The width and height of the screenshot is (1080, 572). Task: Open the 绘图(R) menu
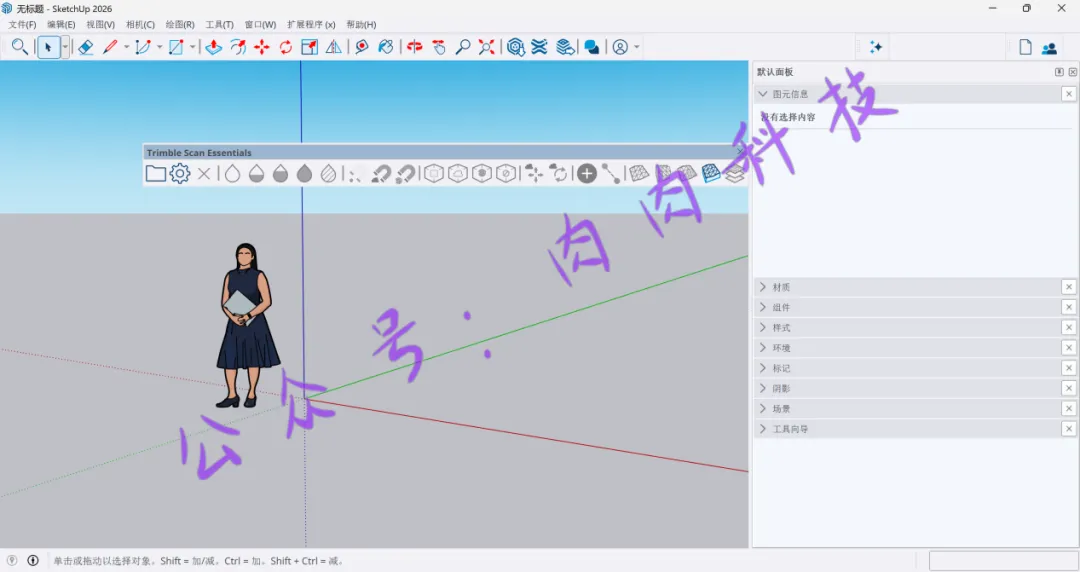click(180, 24)
